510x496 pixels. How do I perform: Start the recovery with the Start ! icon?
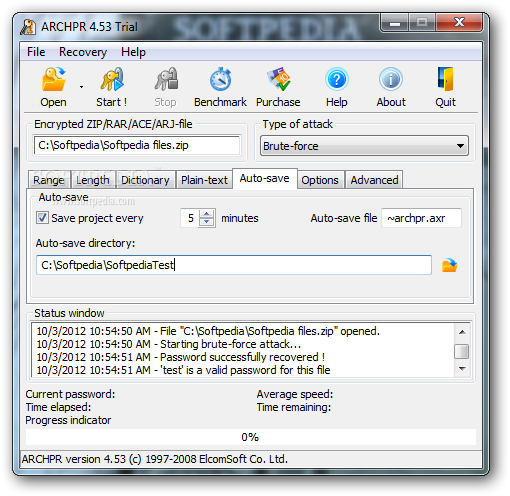click(x=112, y=79)
